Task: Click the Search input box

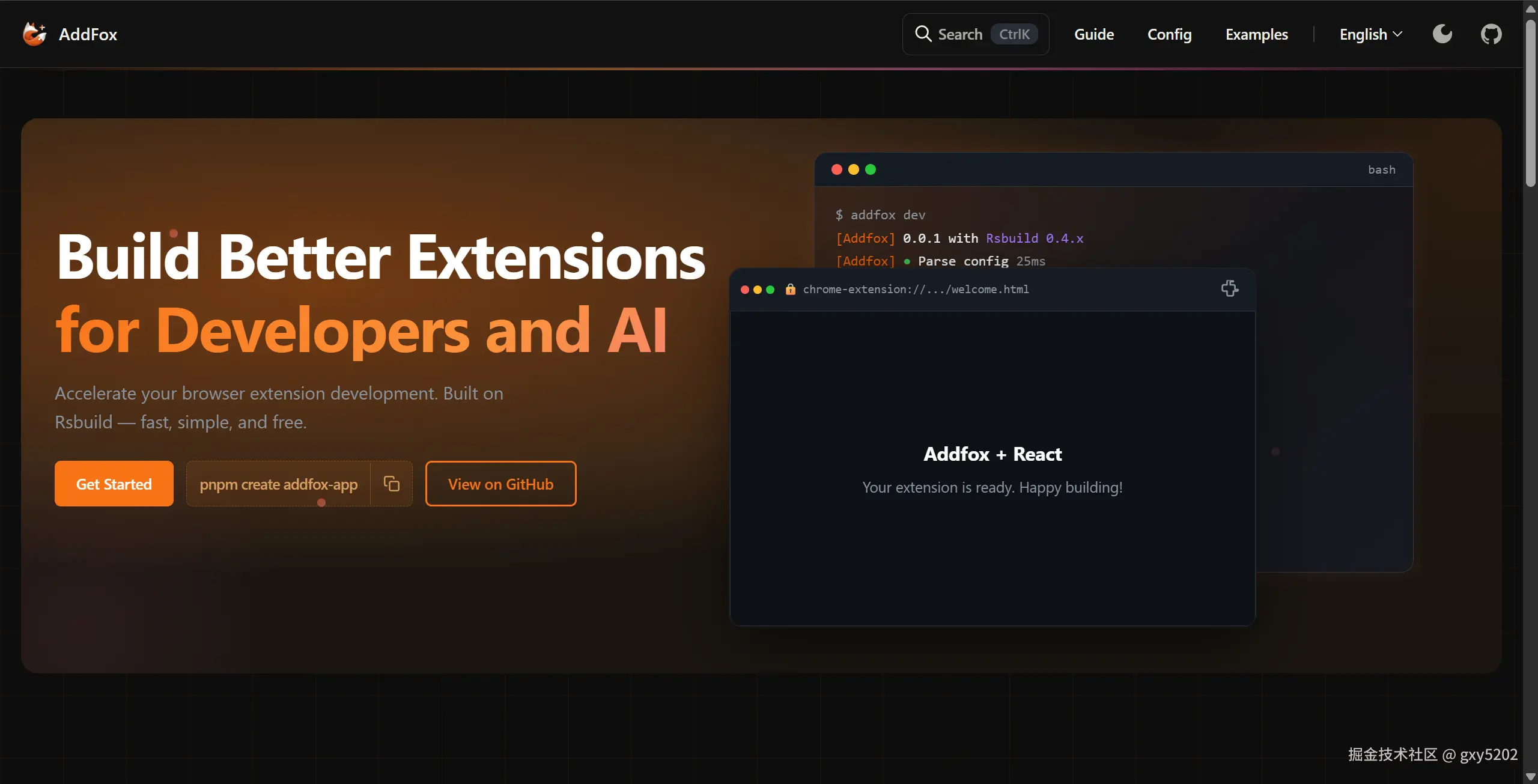Action: coord(975,34)
